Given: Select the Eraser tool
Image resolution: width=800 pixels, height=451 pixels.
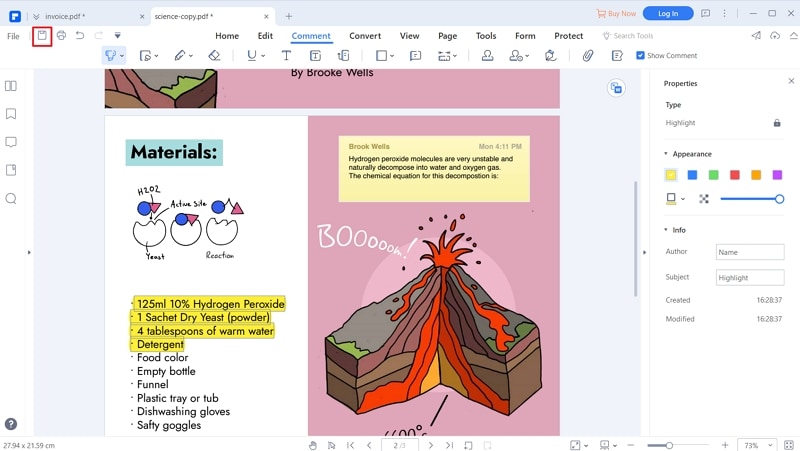Looking at the screenshot, I should [x=214, y=55].
